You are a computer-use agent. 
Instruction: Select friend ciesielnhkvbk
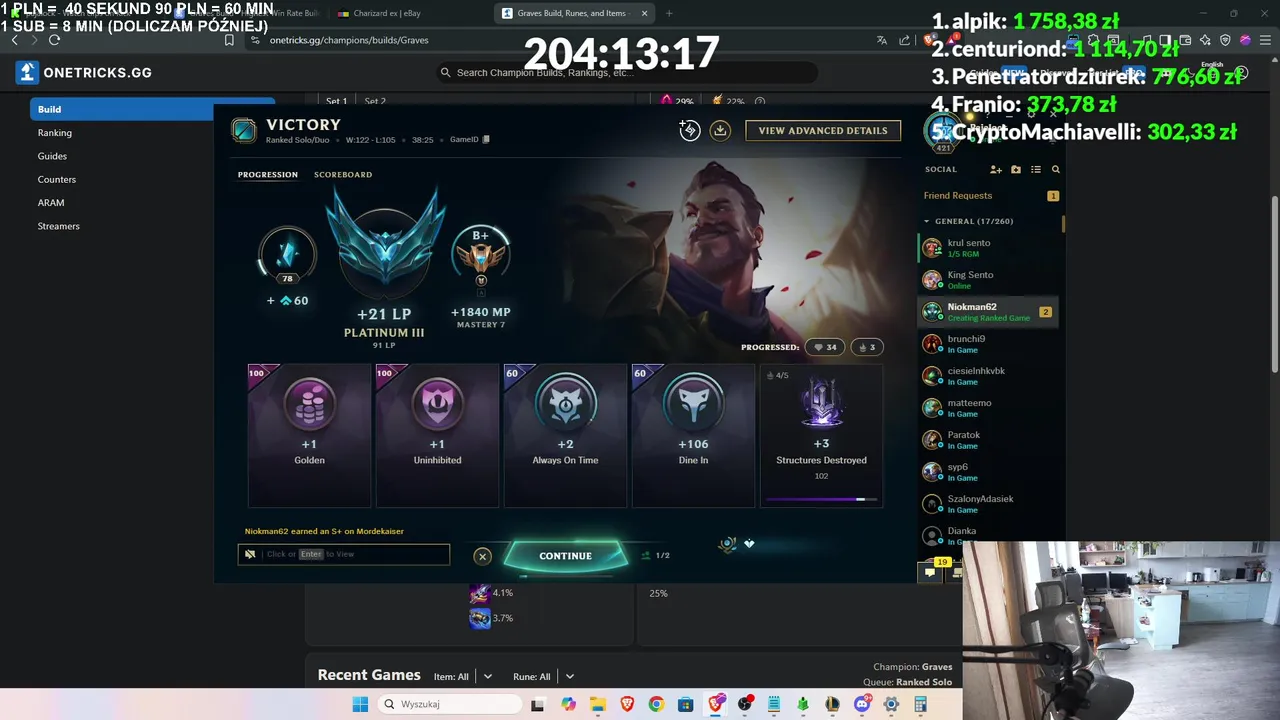(x=990, y=376)
